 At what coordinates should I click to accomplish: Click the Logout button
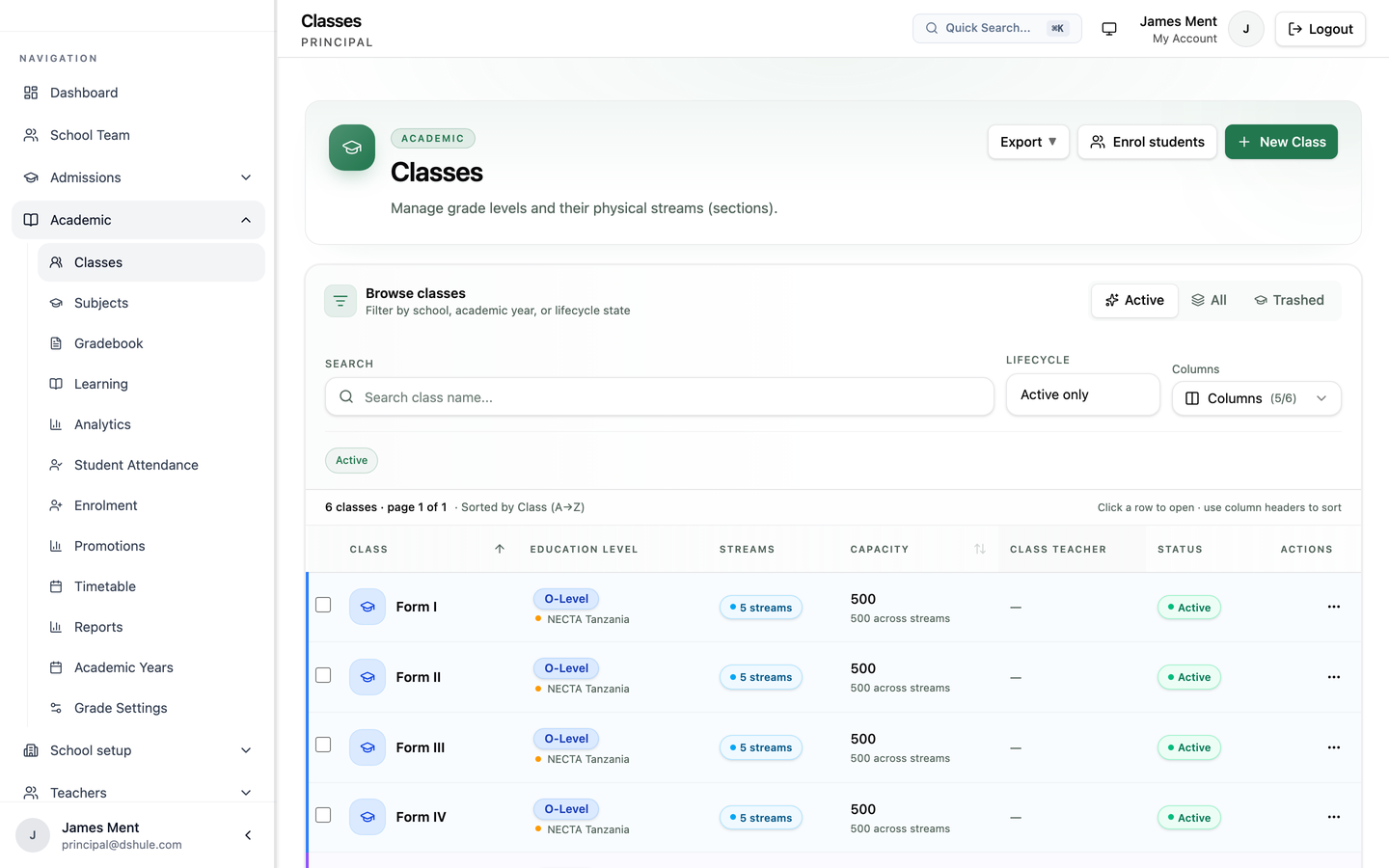click(x=1321, y=29)
